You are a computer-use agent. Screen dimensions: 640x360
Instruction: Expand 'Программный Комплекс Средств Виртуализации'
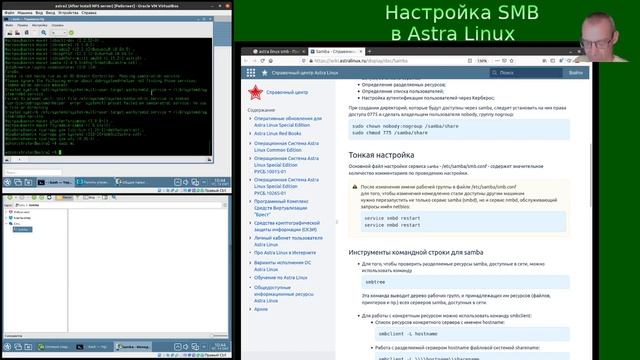coord(250,202)
